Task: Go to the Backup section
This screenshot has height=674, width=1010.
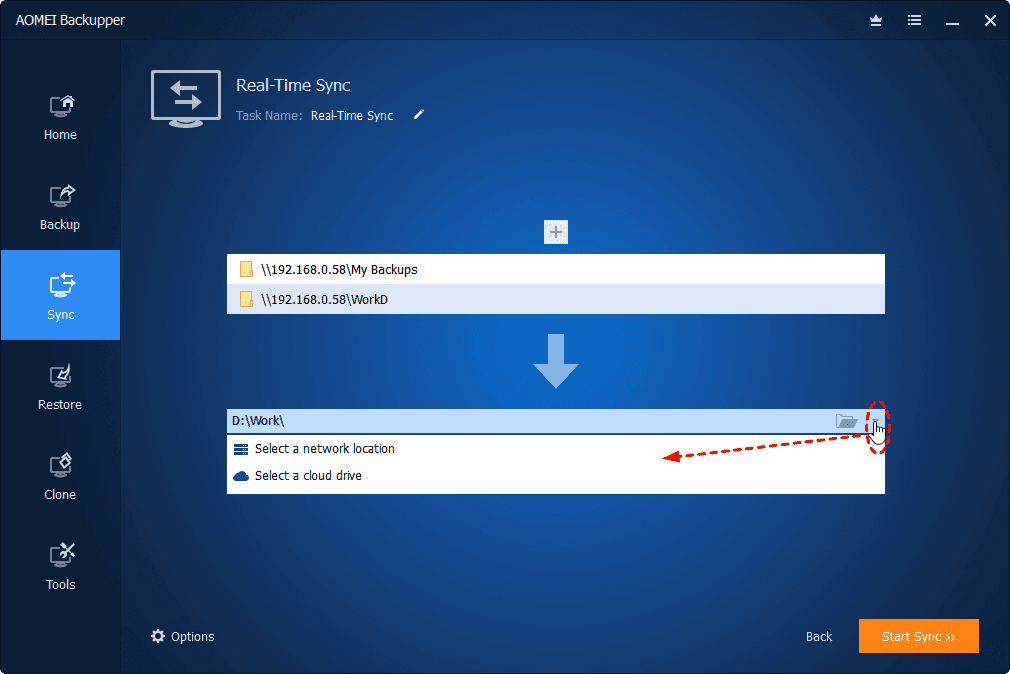Action: 60,207
